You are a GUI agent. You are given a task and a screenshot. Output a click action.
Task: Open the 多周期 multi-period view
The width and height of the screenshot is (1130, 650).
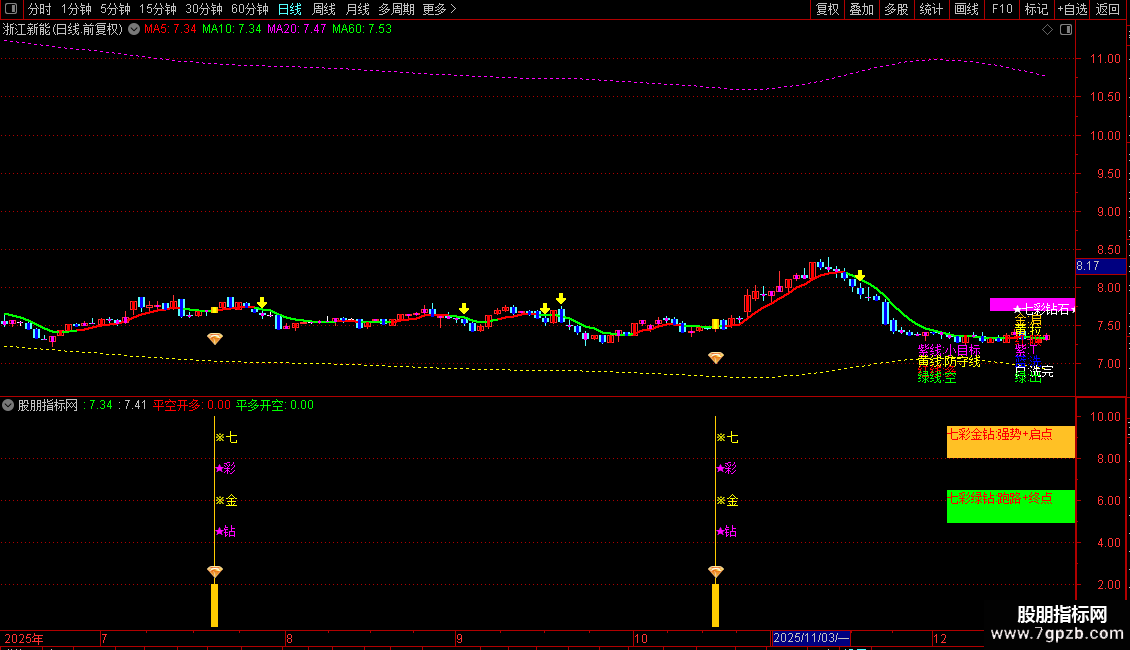396,9
